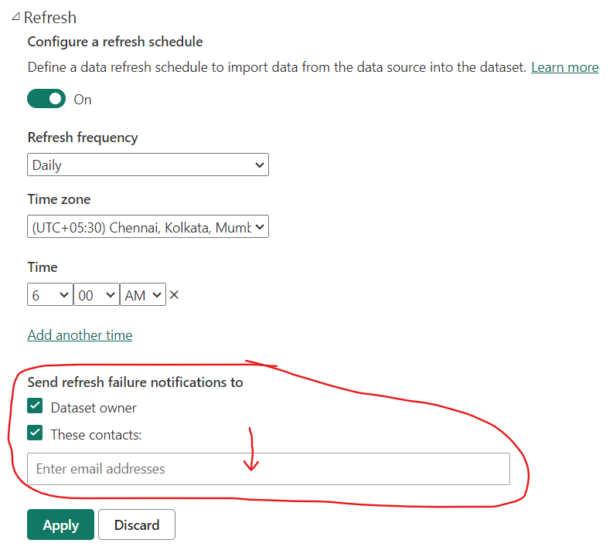Screen dimensions: 613x550
Task: Focus the Enter email addresses field
Action: pos(268,469)
